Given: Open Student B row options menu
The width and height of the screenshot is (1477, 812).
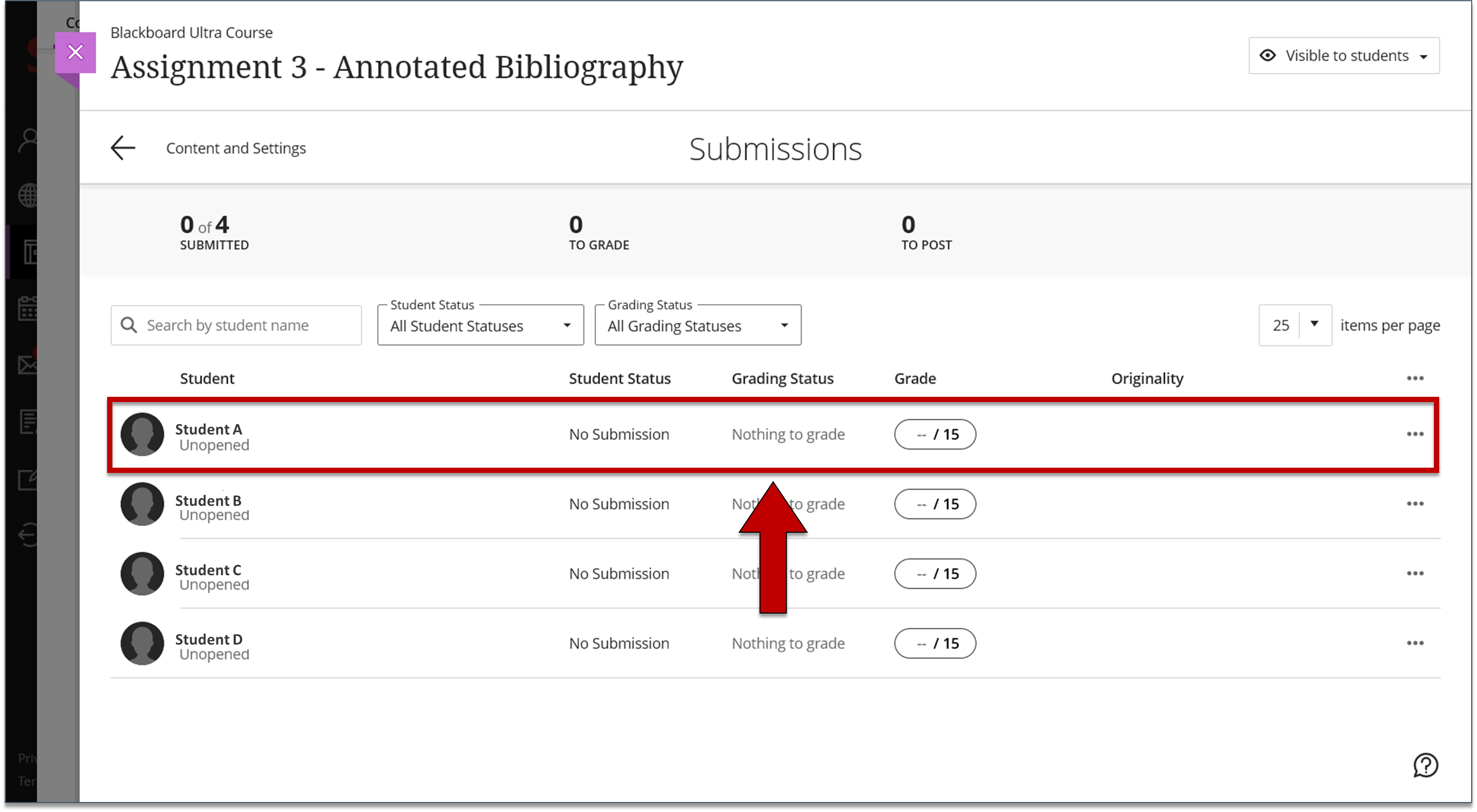Looking at the screenshot, I should [x=1415, y=504].
